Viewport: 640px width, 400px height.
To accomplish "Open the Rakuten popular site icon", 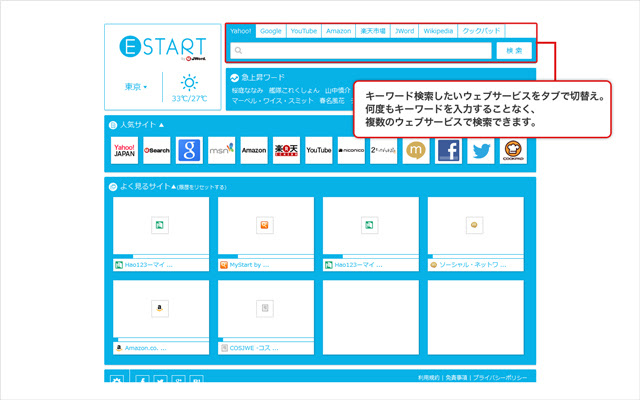I will coord(286,150).
